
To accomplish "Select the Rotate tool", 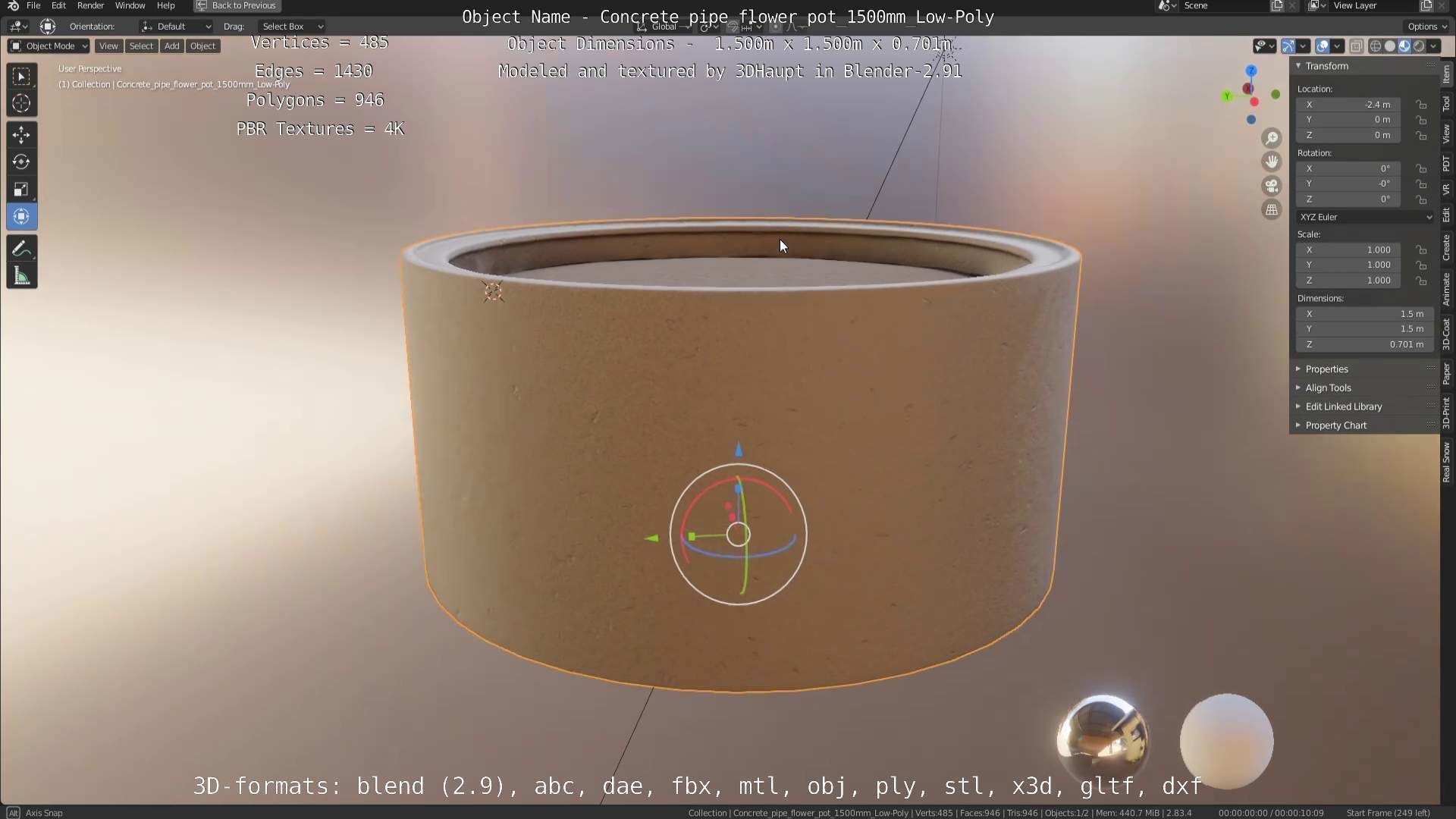I will (21, 162).
